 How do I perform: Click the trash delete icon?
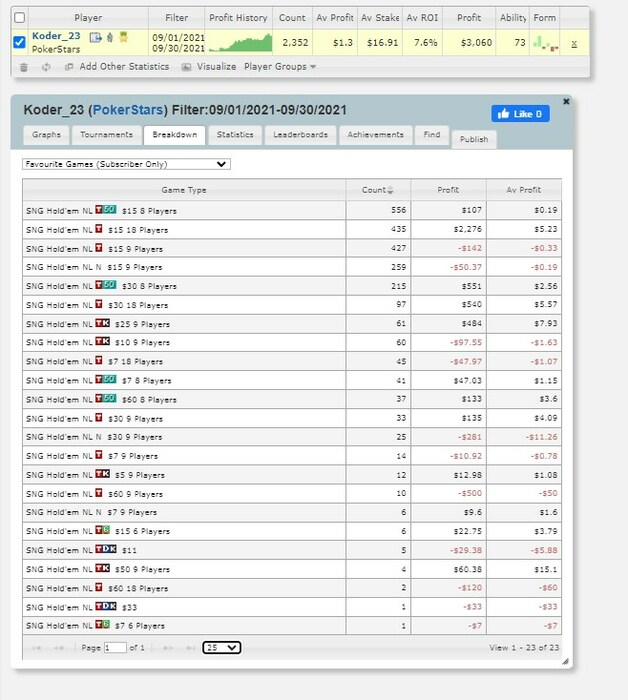(24, 67)
